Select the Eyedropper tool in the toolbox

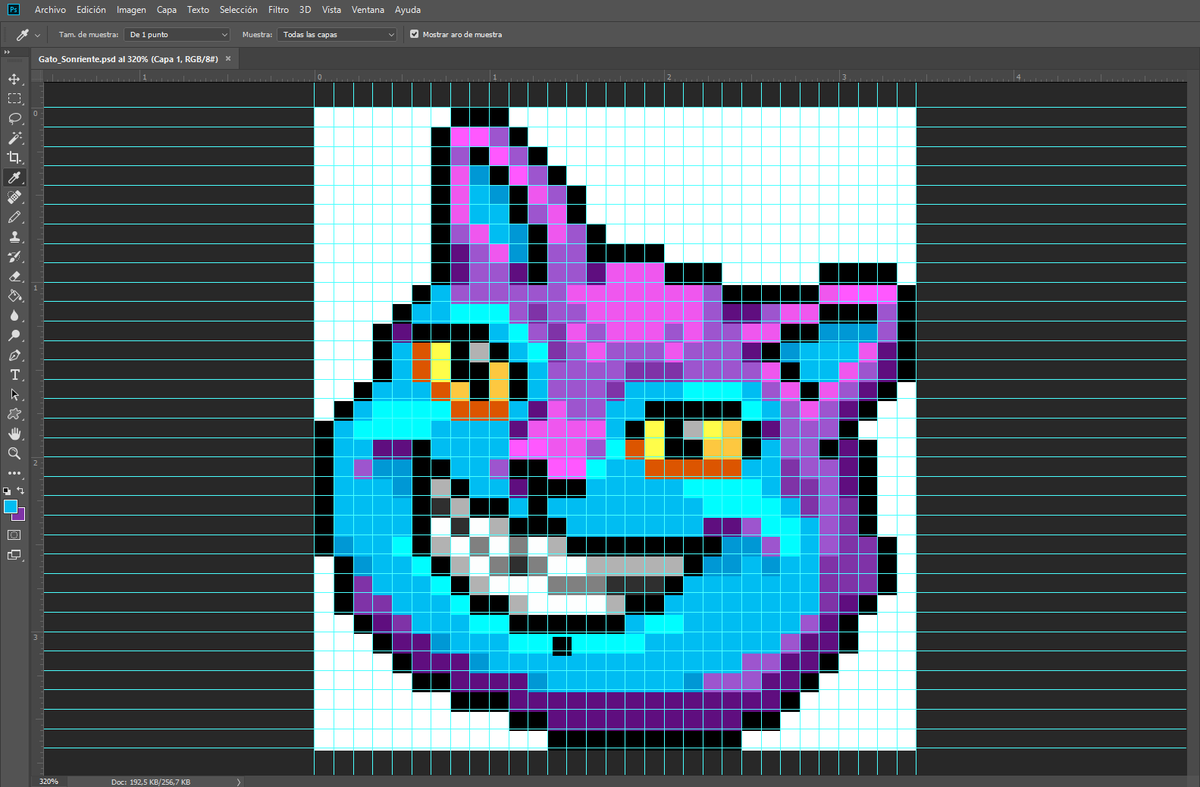(15, 177)
